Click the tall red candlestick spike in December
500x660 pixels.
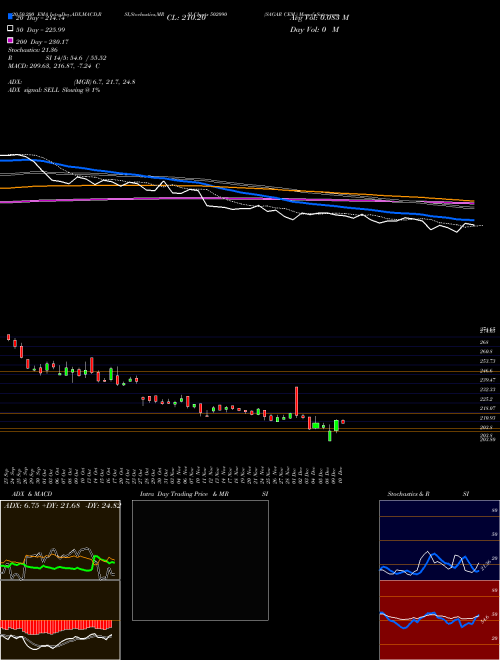(x=297, y=402)
